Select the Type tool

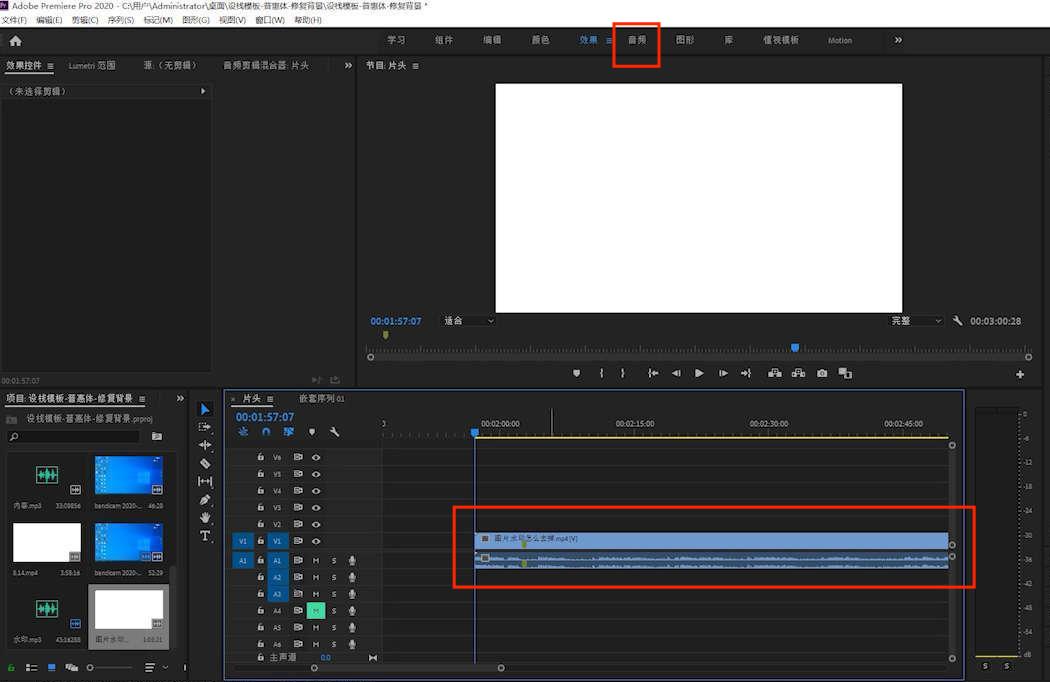tap(205, 536)
